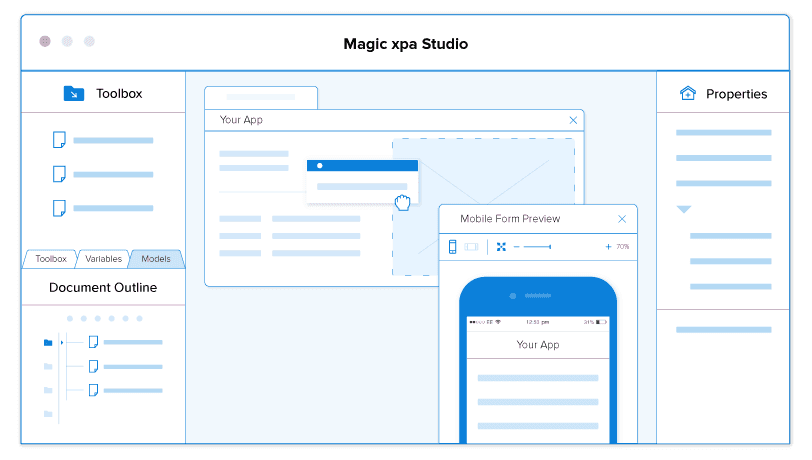The width and height of the screenshot is (812, 460).
Task: Switch to the Variables tab
Action: [x=103, y=259]
